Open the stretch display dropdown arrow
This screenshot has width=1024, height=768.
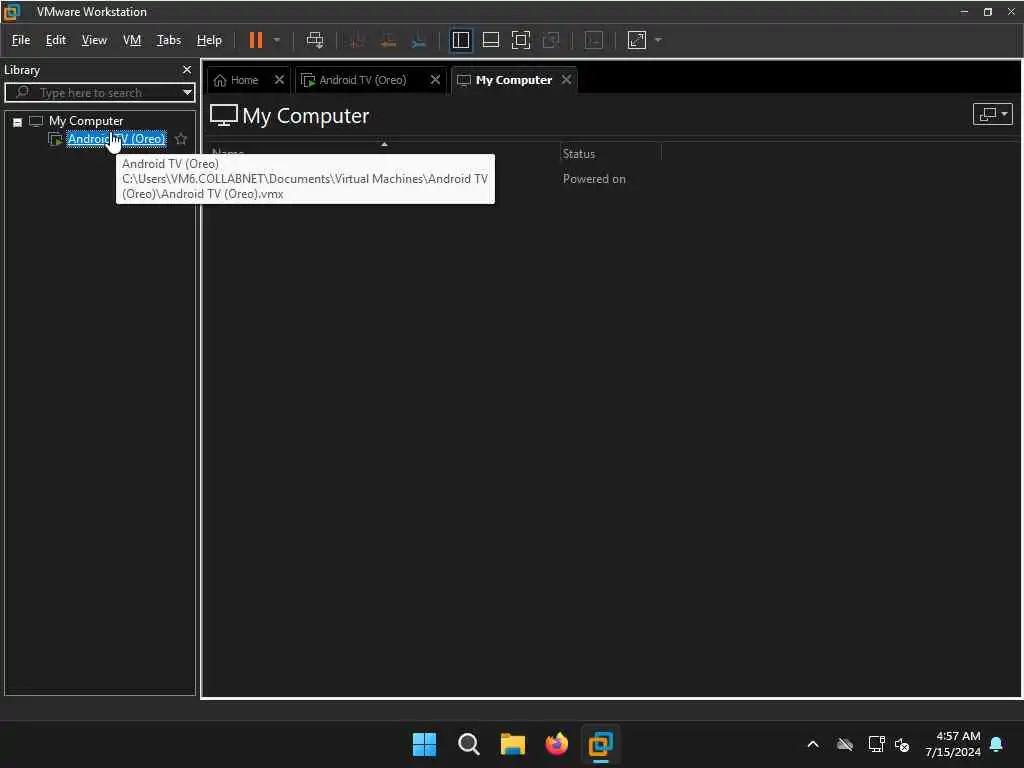coord(658,40)
